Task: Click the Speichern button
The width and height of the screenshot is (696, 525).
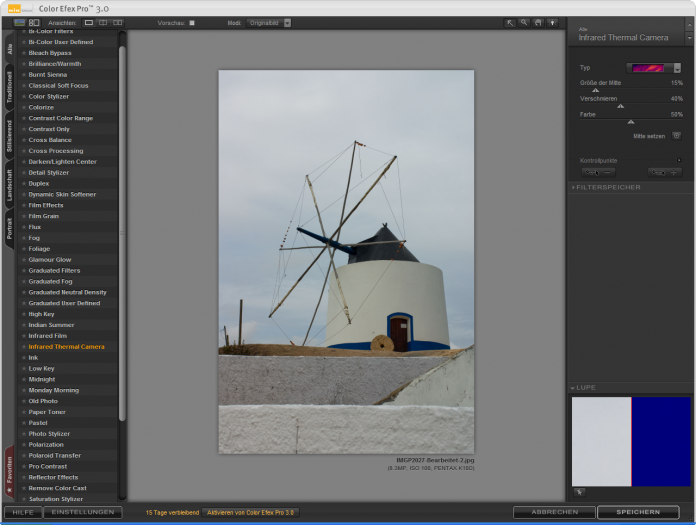Action: (x=637, y=512)
